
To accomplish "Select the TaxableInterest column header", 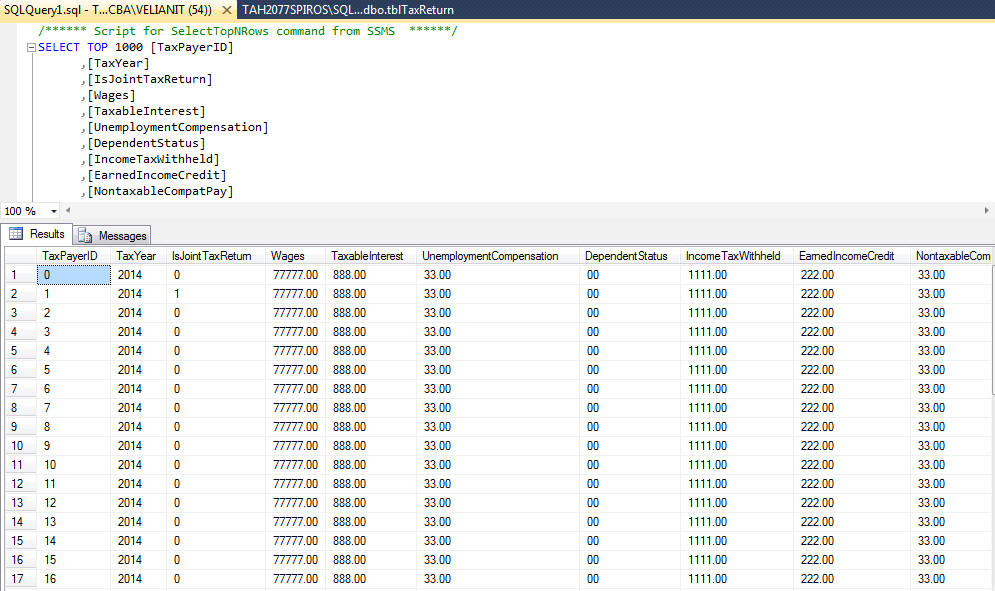I will [x=371, y=256].
